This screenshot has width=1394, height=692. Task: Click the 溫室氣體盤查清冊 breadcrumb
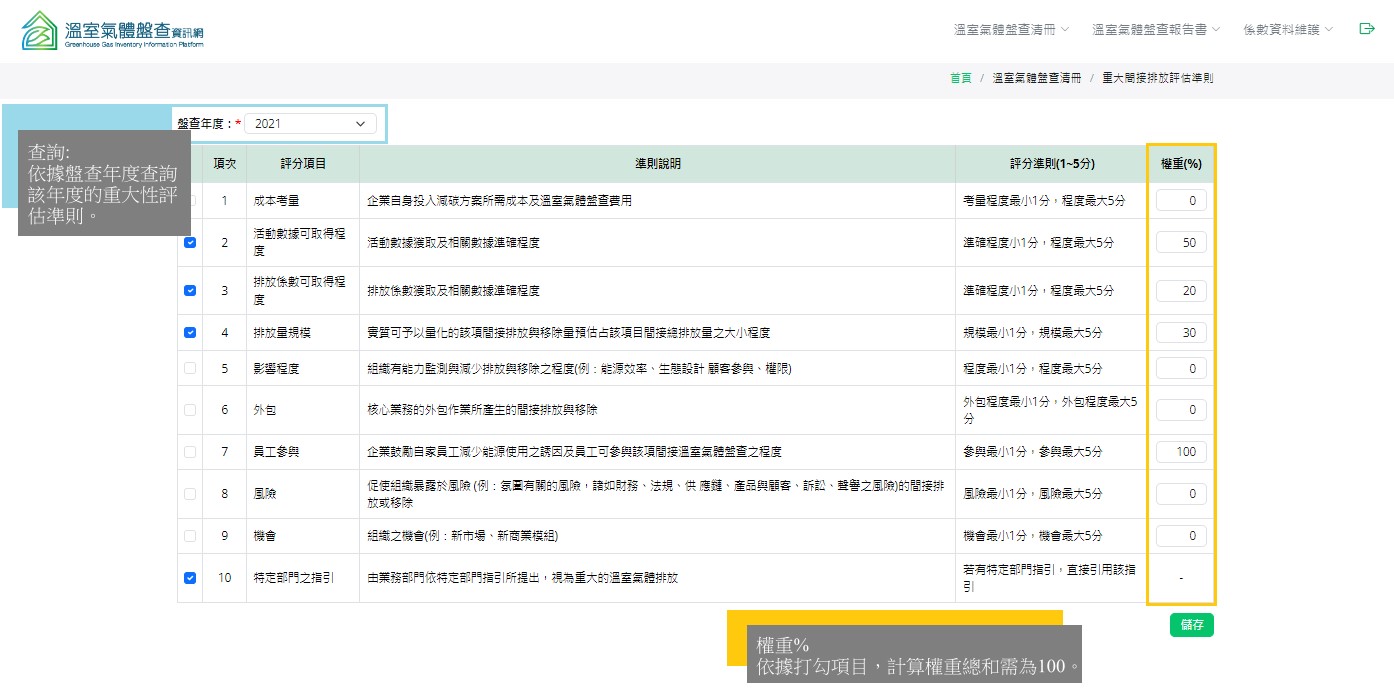point(1037,78)
